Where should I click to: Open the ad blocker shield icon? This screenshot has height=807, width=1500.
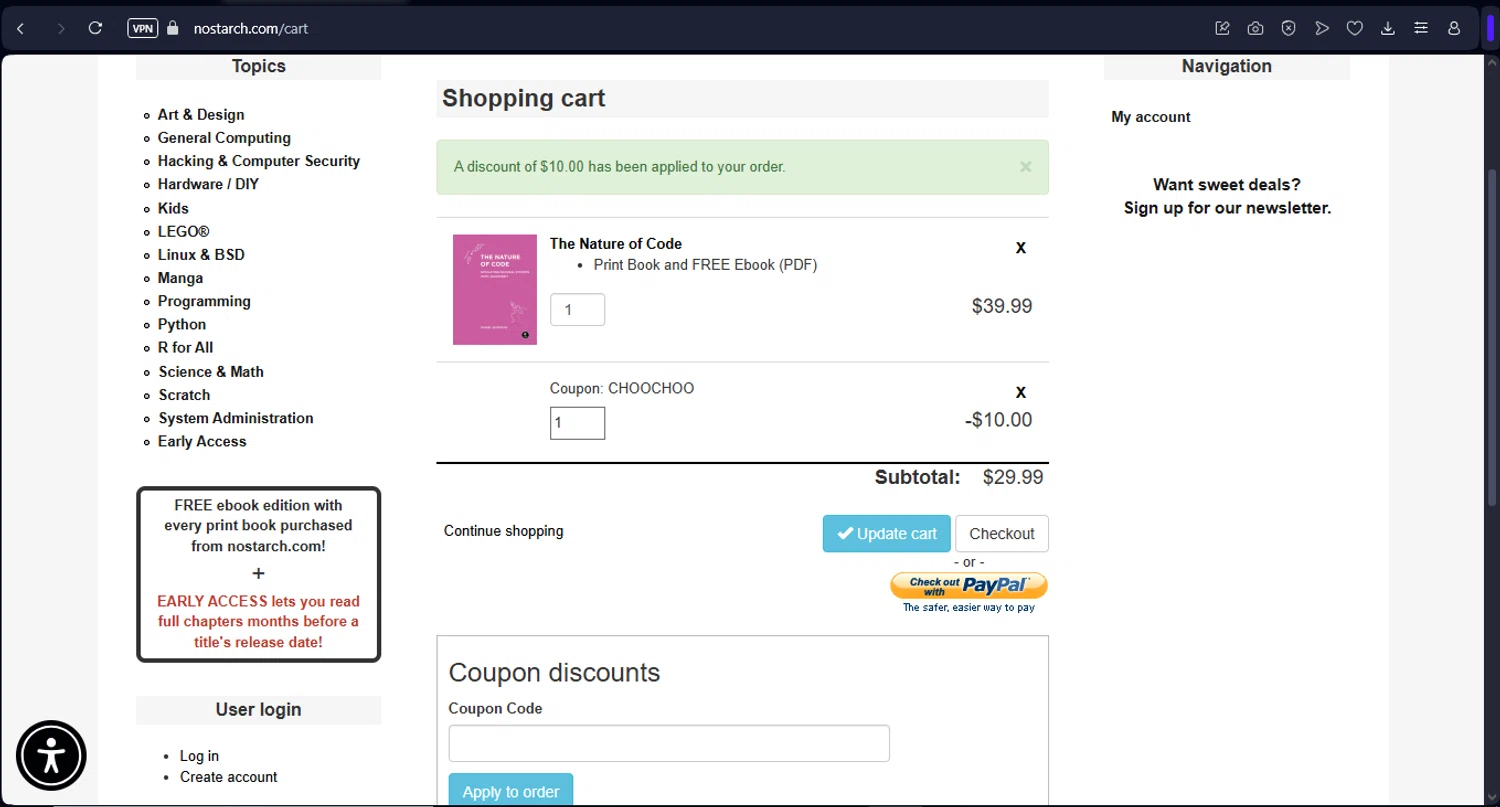(x=1288, y=28)
